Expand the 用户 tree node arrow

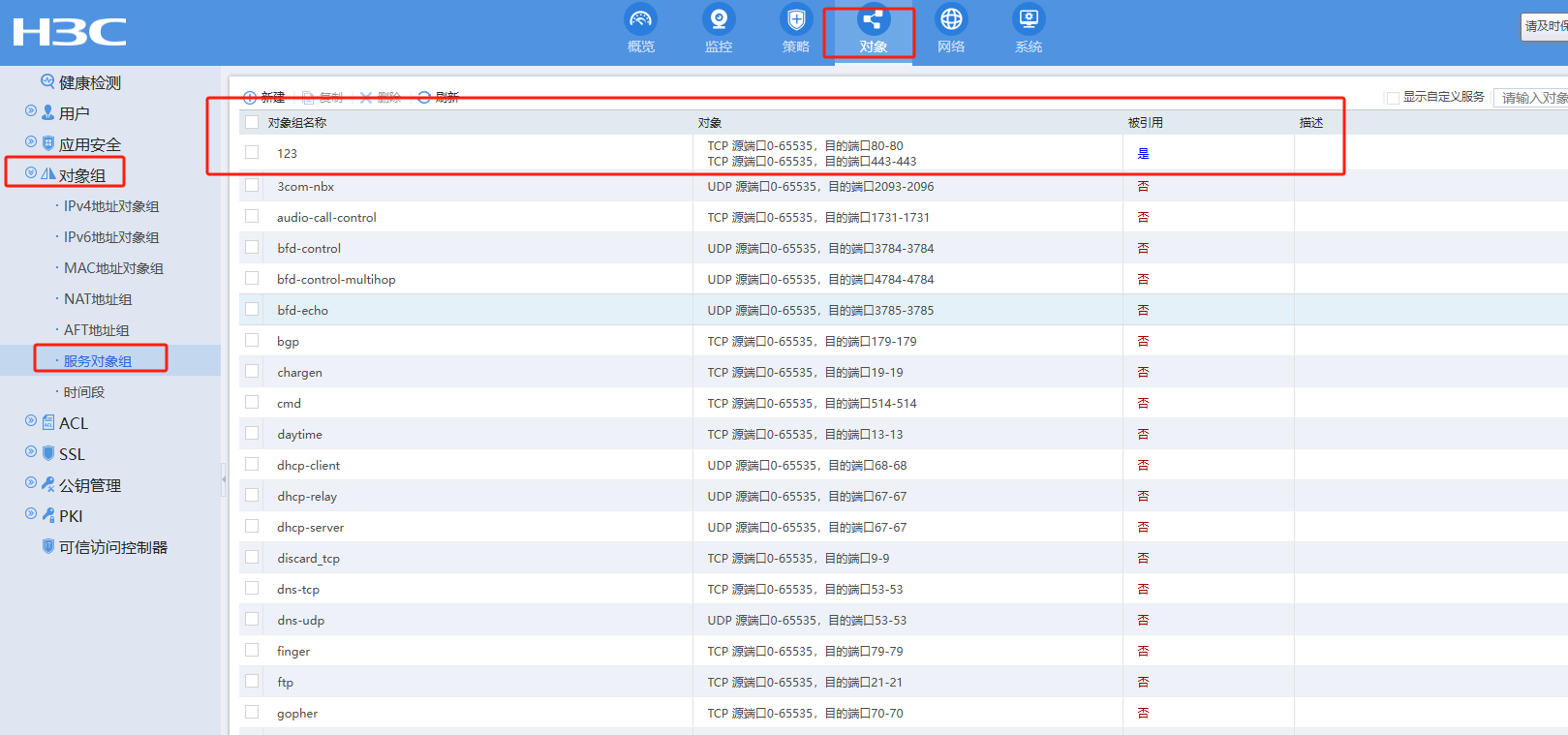coord(31,111)
